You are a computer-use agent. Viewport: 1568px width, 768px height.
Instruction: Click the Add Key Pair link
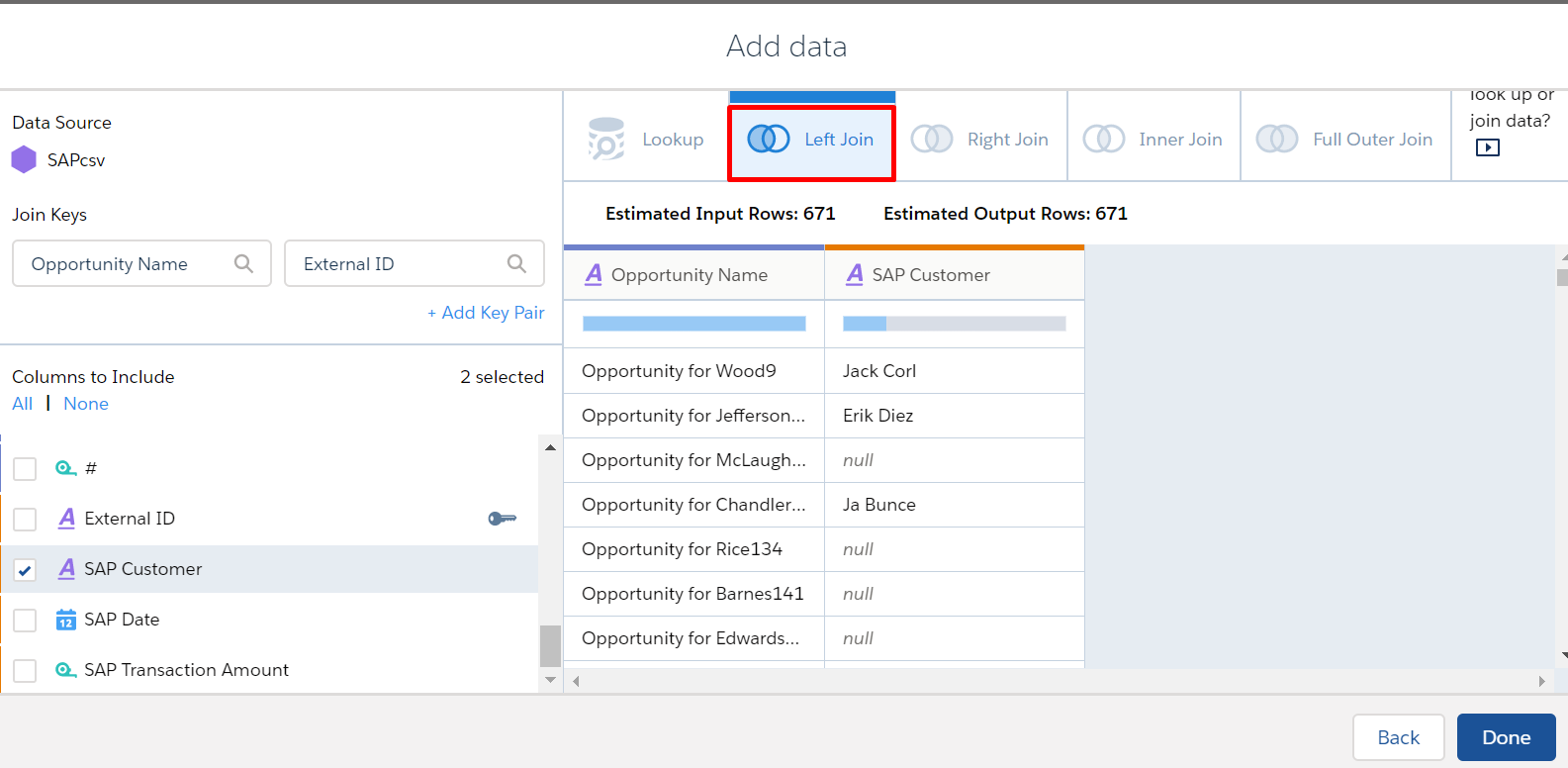click(x=486, y=313)
